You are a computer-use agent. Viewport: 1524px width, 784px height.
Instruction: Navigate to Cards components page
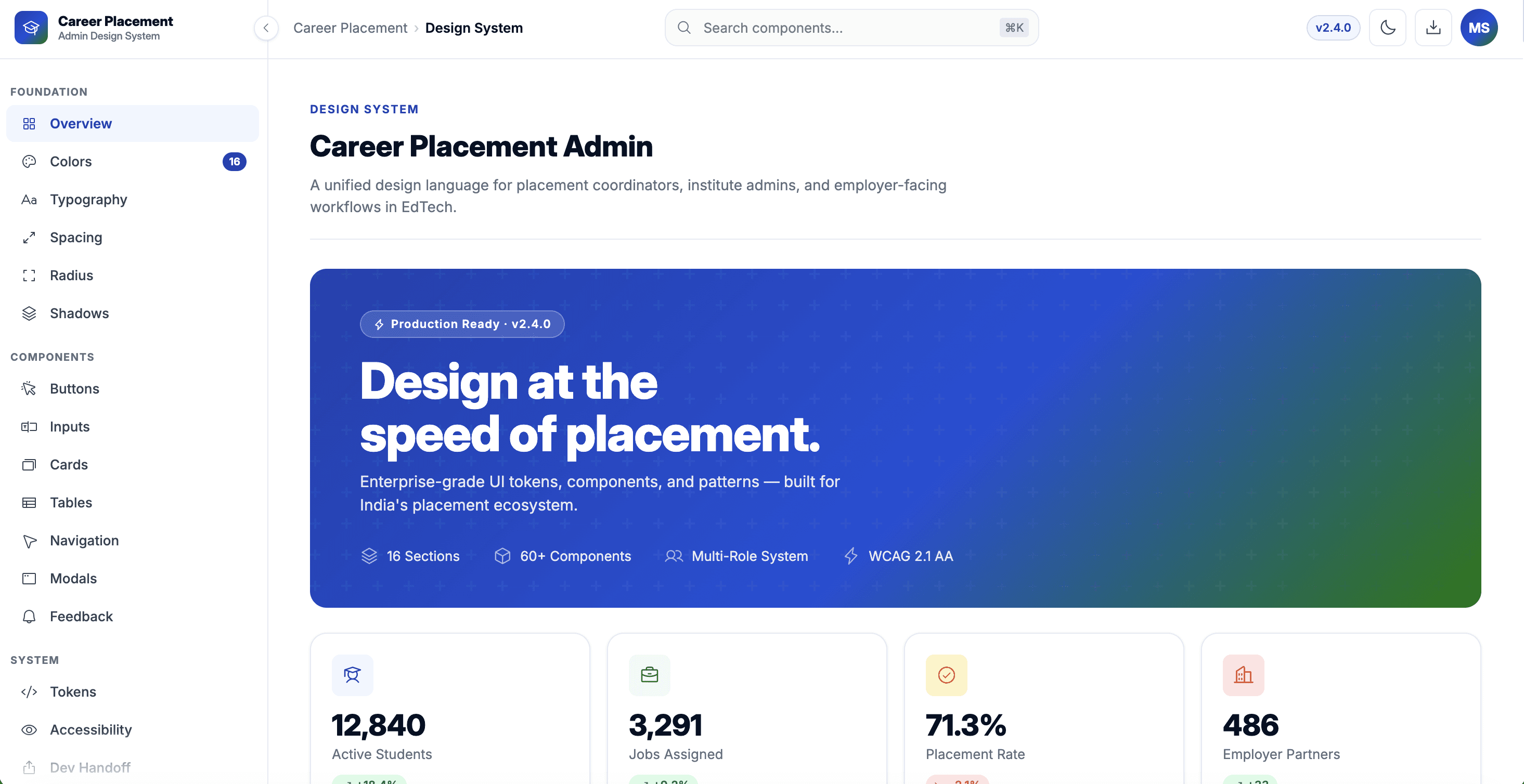pos(133,464)
